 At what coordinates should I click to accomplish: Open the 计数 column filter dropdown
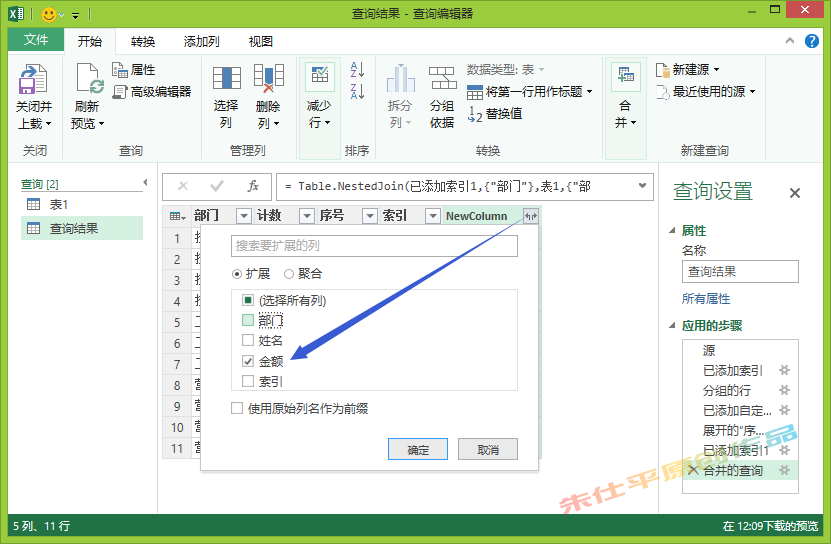click(307, 216)
